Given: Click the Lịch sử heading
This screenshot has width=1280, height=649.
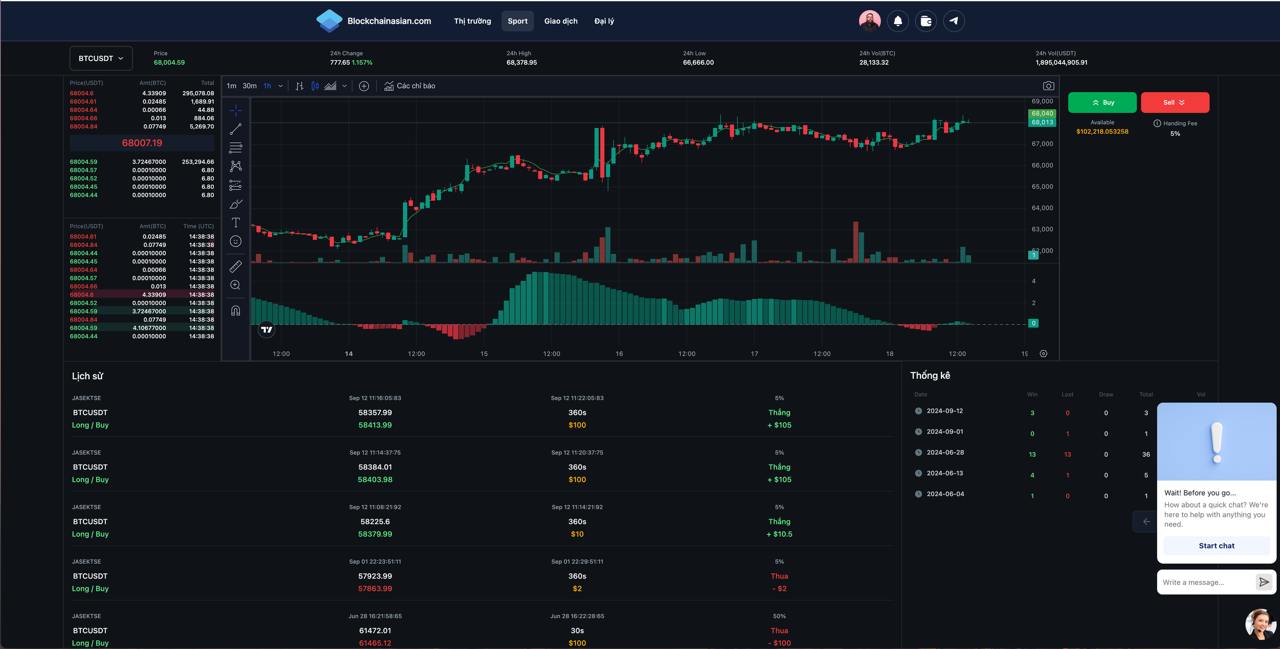Looking at the screenshot, I should [87, 376].
